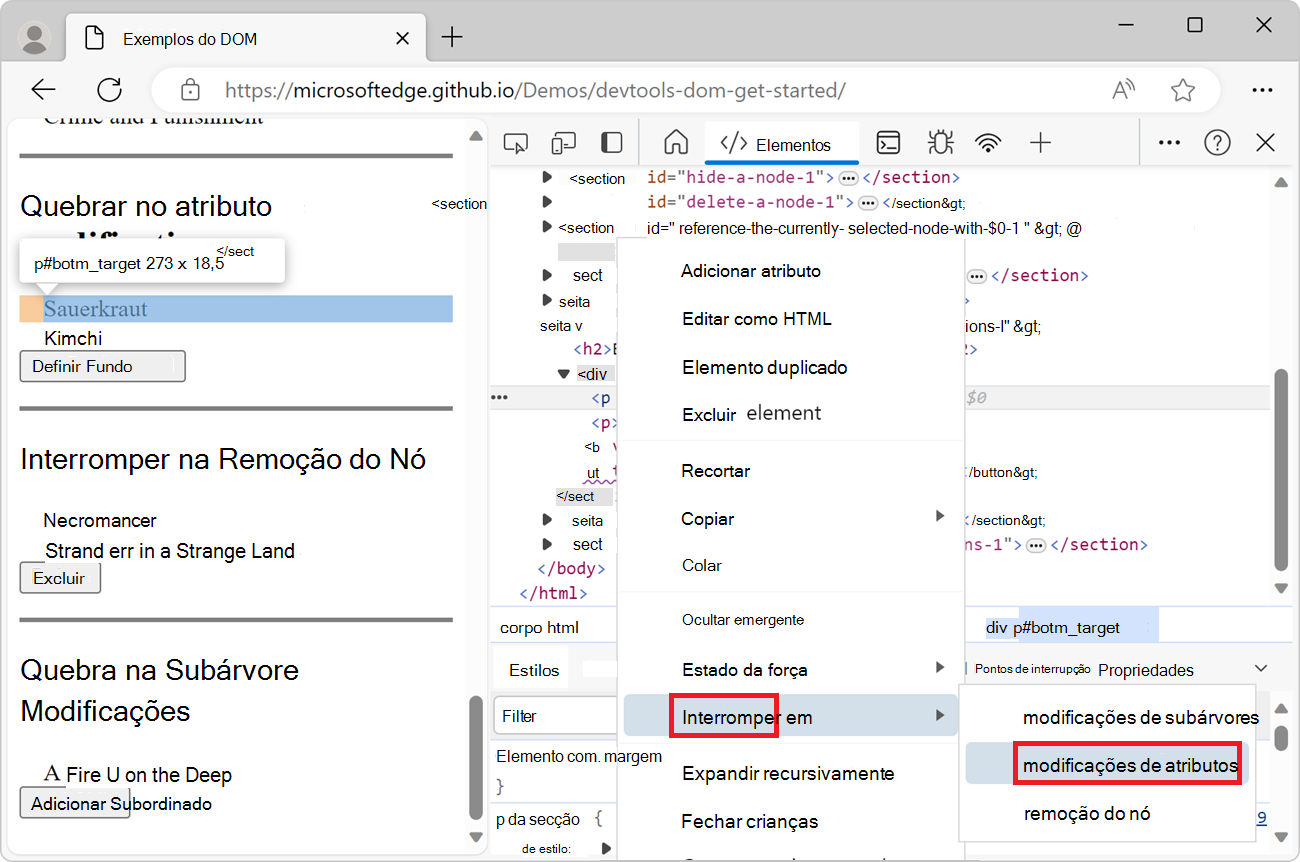Open the Console drawer icon
The width and height of the screenshot is (1300, 862).
click(x=888, y=142)
